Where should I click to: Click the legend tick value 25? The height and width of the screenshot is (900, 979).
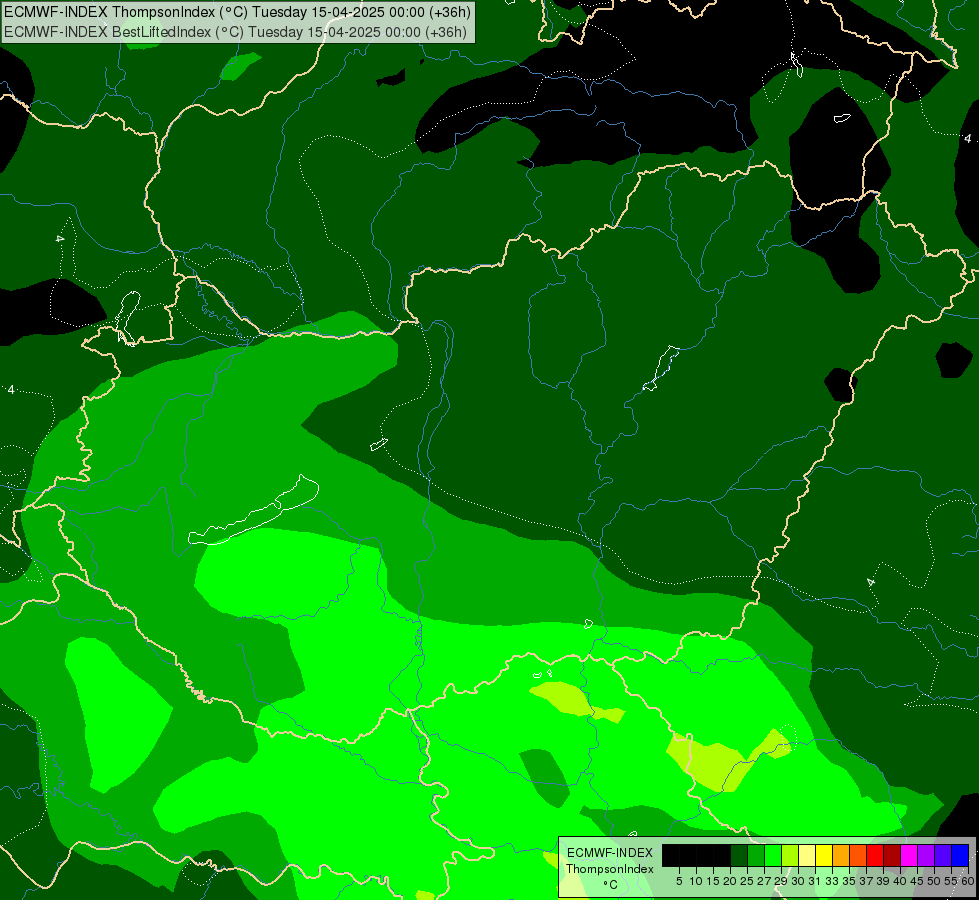(747, 881)
